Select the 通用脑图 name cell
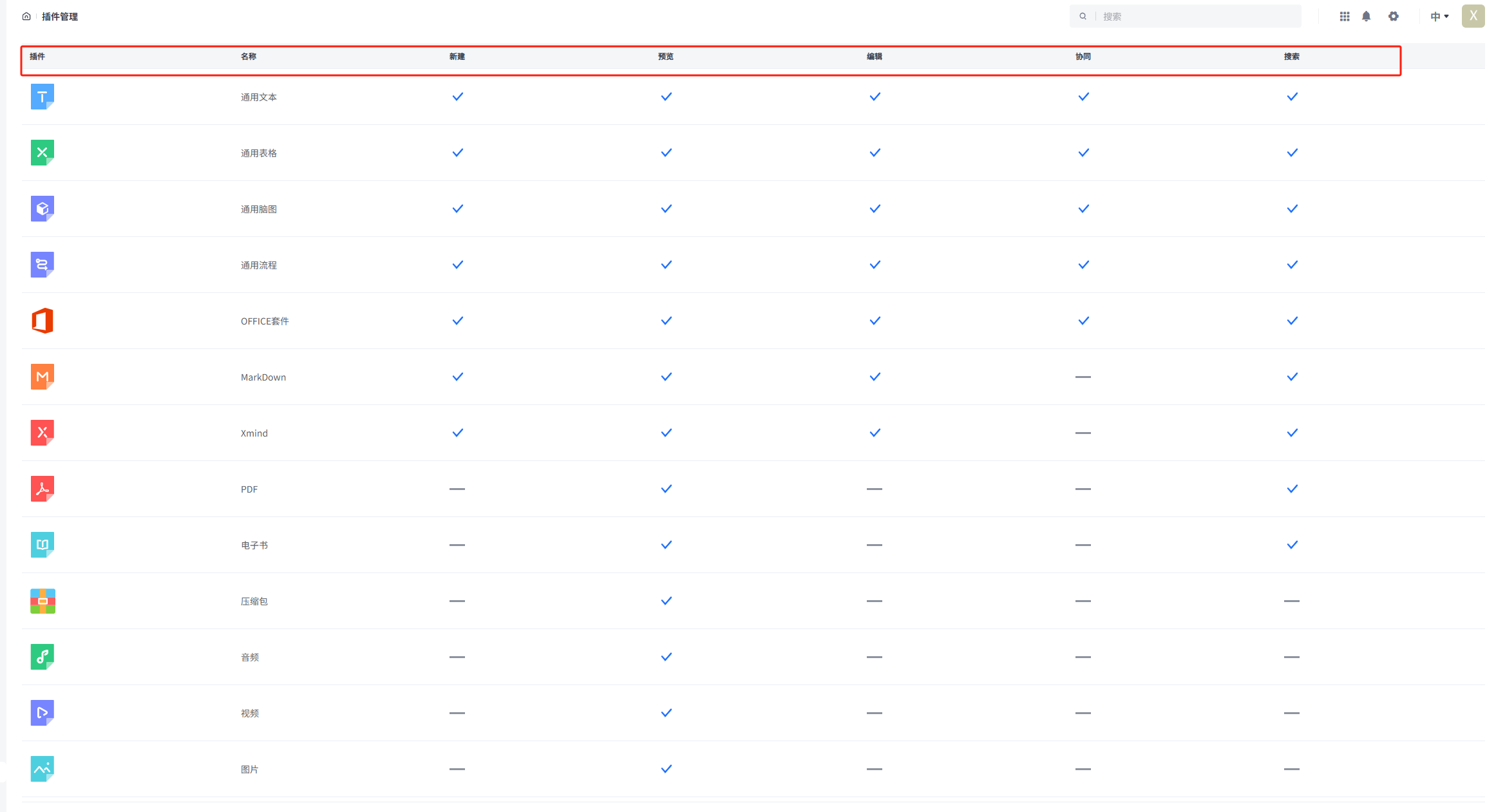The width and height of the screenshot is (1496, 812). point(259,209)
